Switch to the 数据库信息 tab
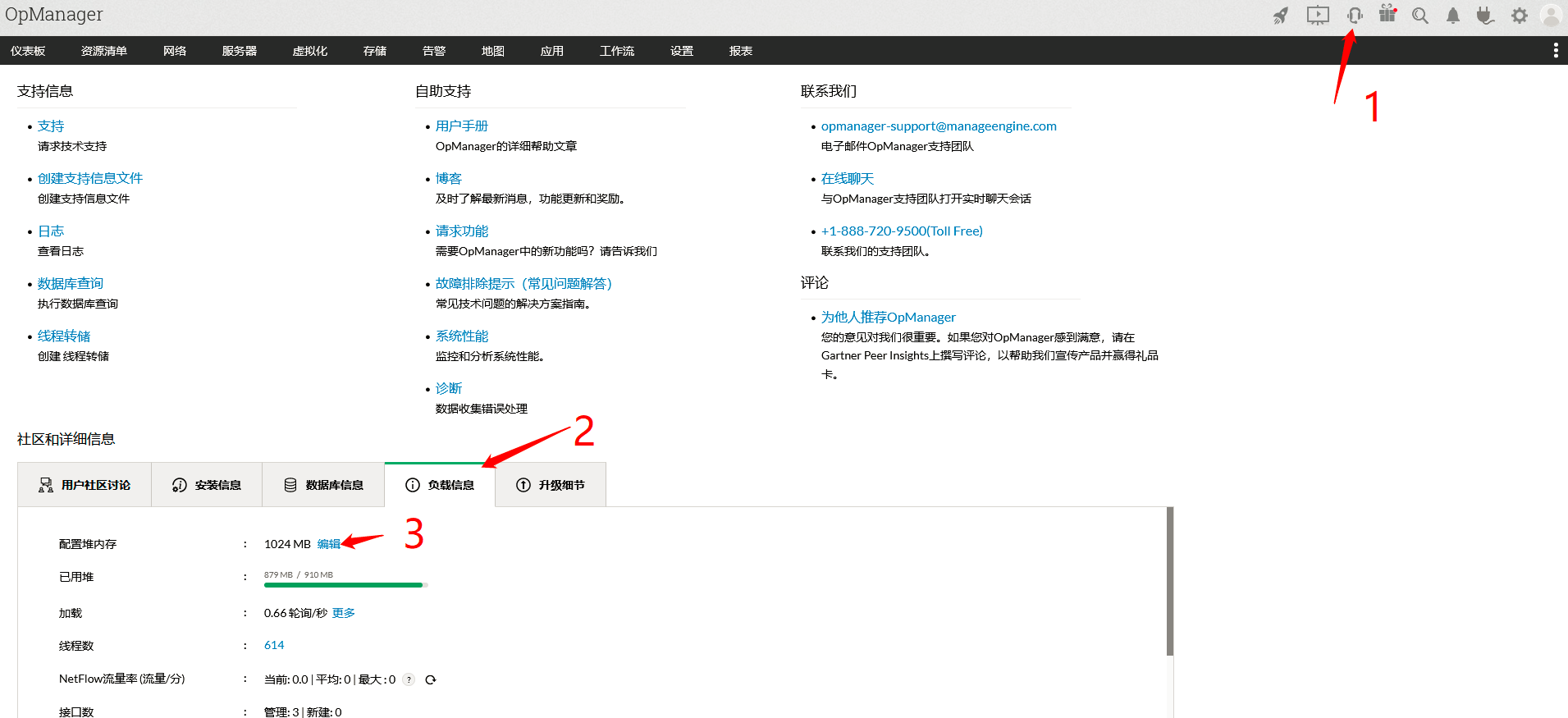The height and width of the screenshot is (718, 1568). click(x=323, y=485)
